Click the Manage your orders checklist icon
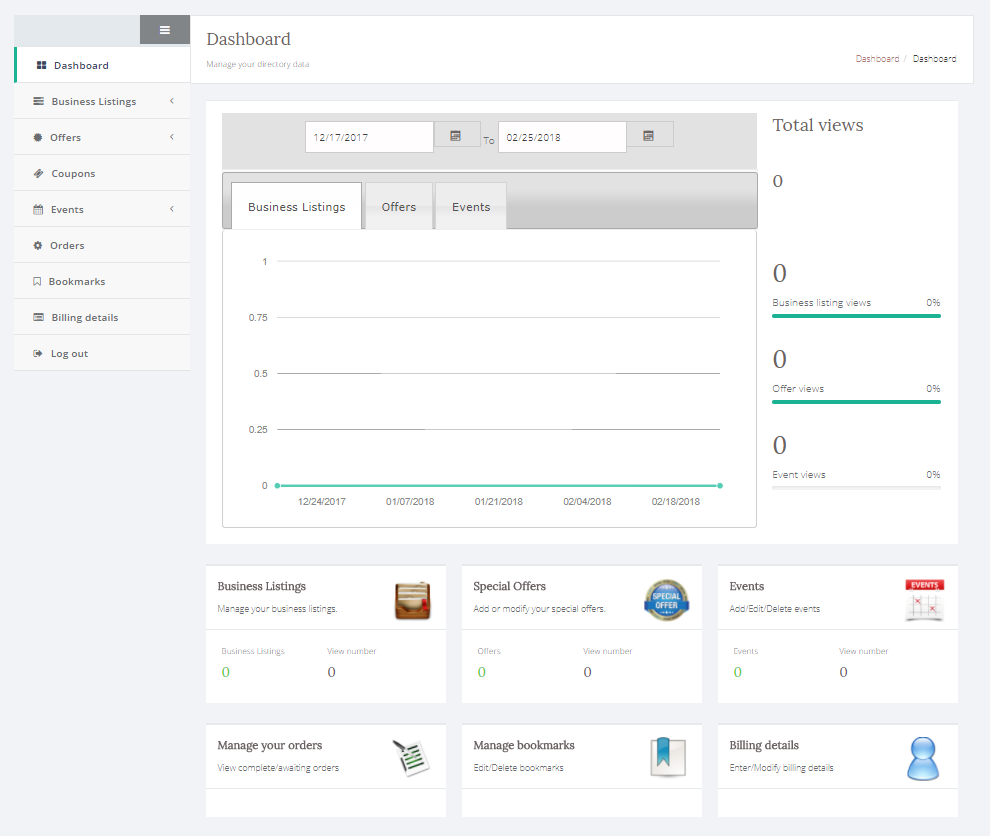This screenshot has height=836, width=993. [x=411, y=758]
